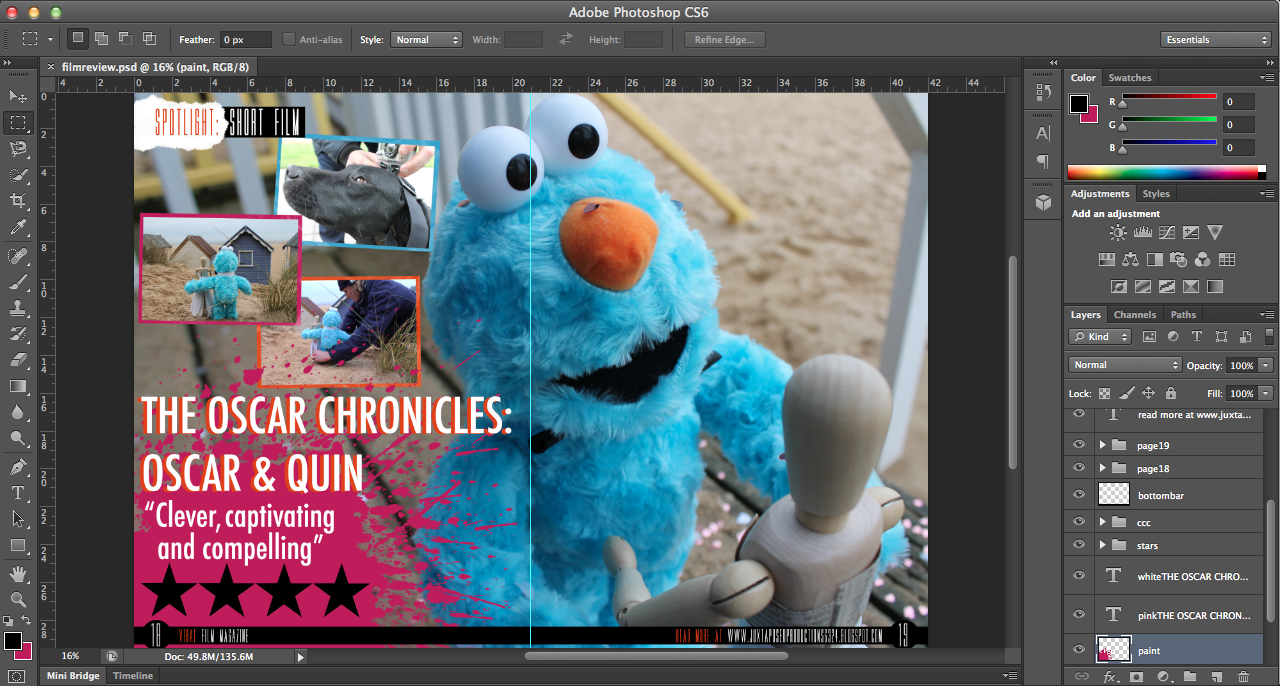Open the Essentials workspace dropdown
Image resolution: width=1280 pixels, height=686 pixels.
(x=1216, y=40)
